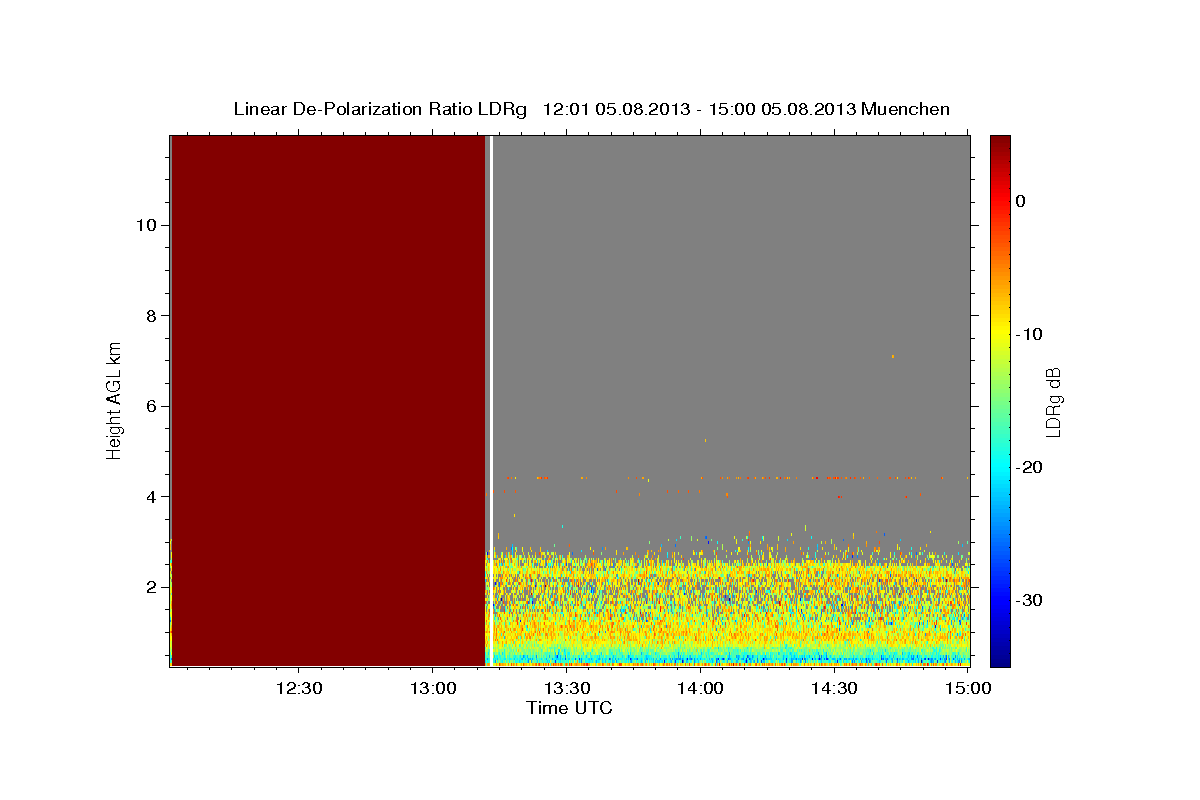Click the 14:30 time tick label
This screenshot has width=1200, height=800.
coord(834,688)
